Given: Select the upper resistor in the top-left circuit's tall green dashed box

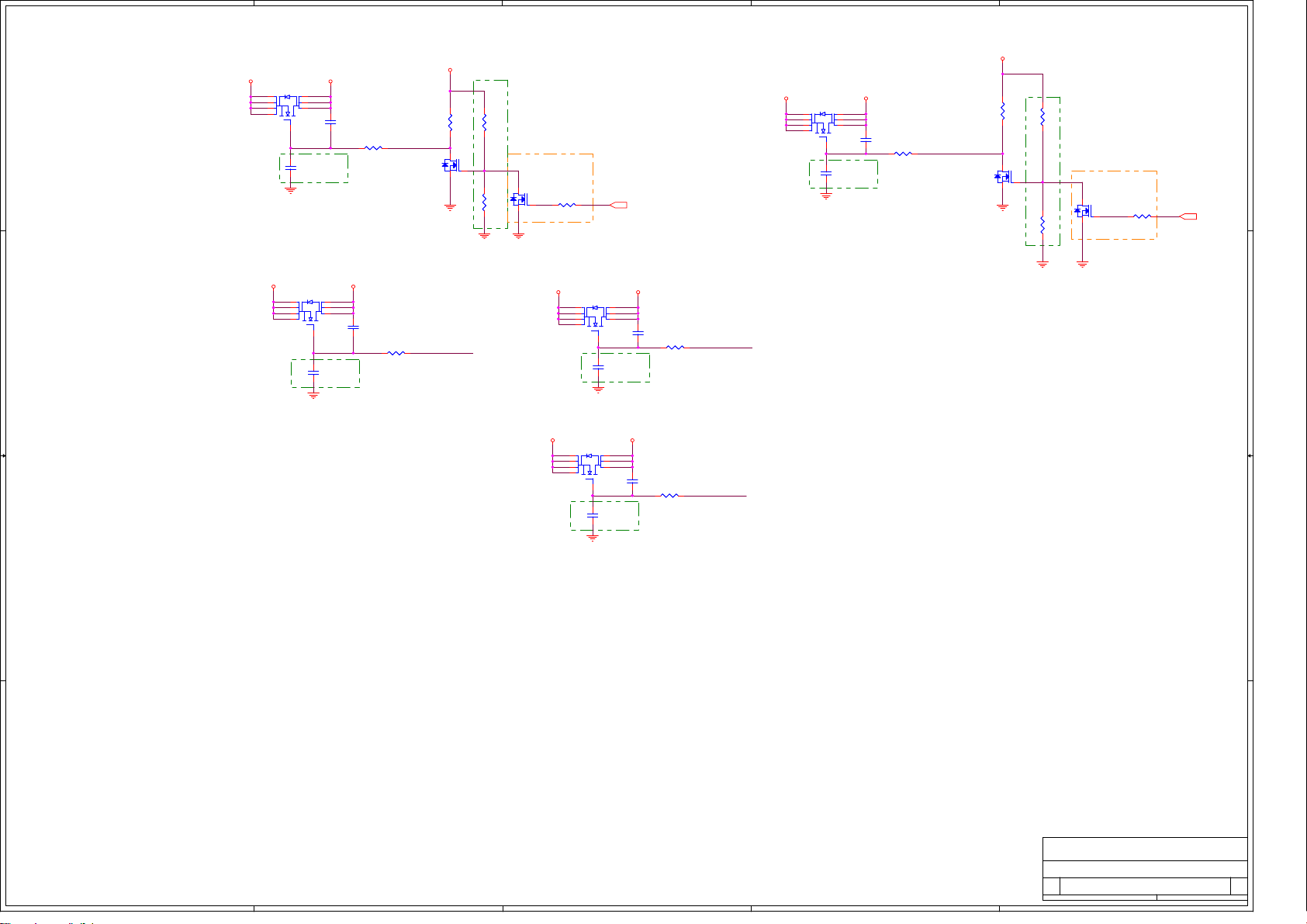Looking at the screenshot, I should click(484, 122).
